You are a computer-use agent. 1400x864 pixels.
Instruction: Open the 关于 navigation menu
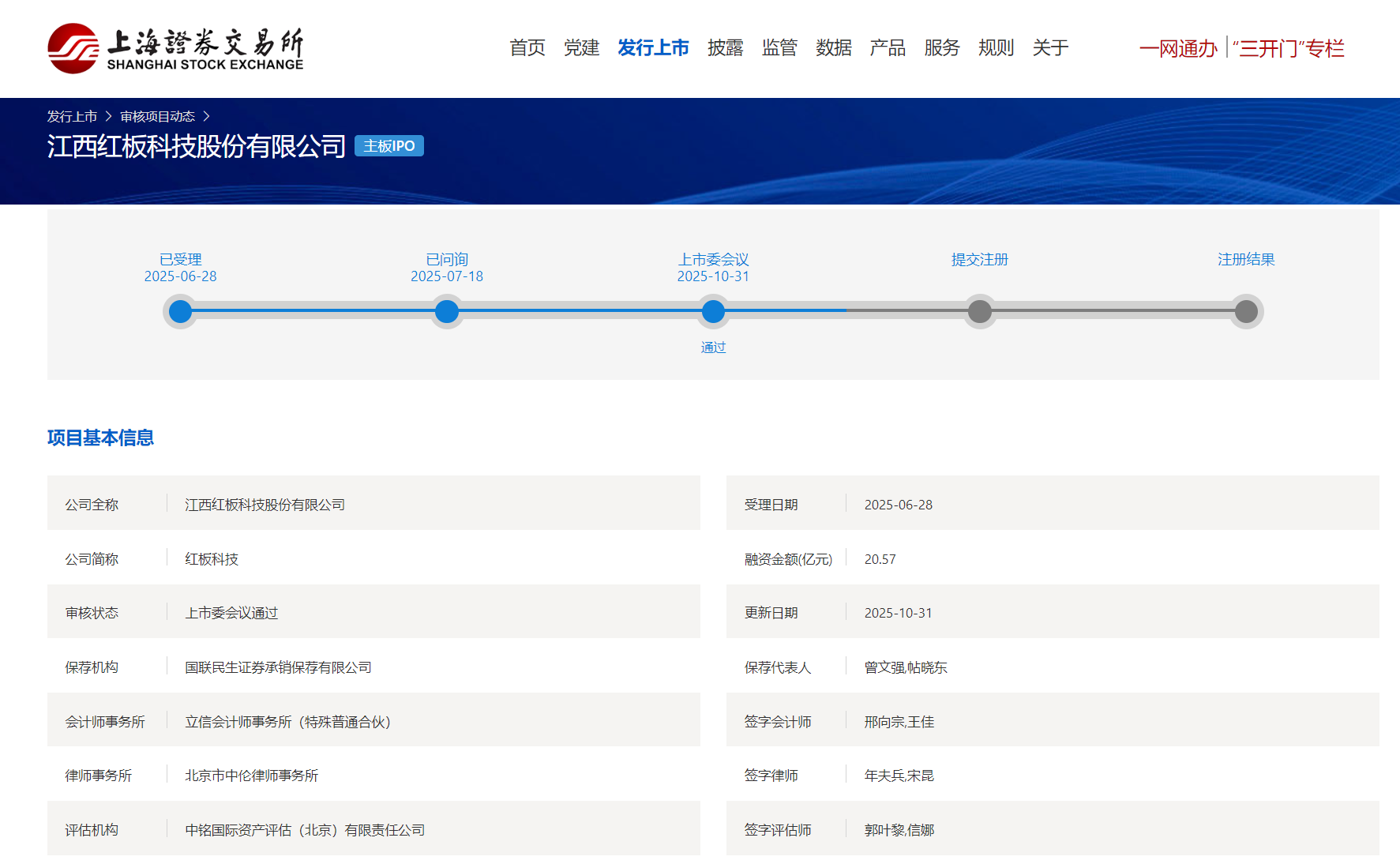pos(1050,48)
